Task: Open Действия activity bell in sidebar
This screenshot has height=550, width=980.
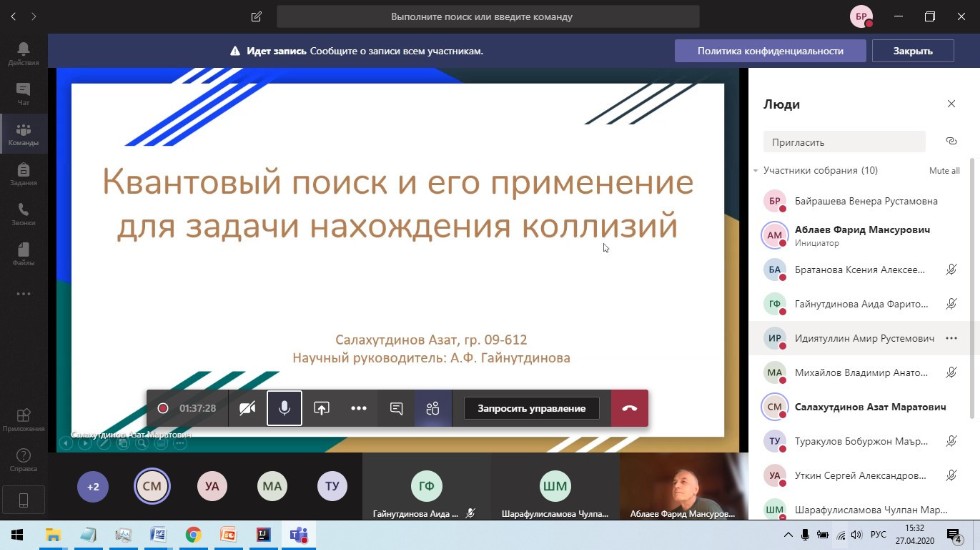Action: [x=23, y=53]
